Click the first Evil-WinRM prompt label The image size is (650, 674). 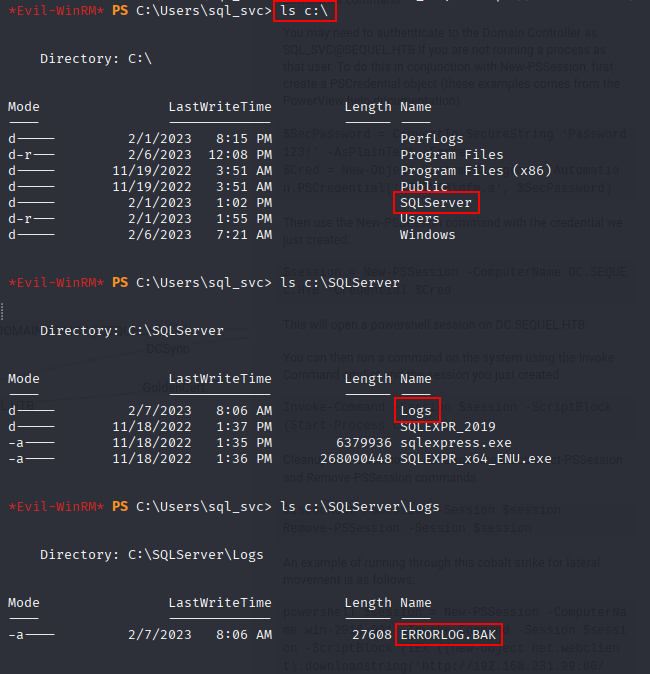click(56, 11)
